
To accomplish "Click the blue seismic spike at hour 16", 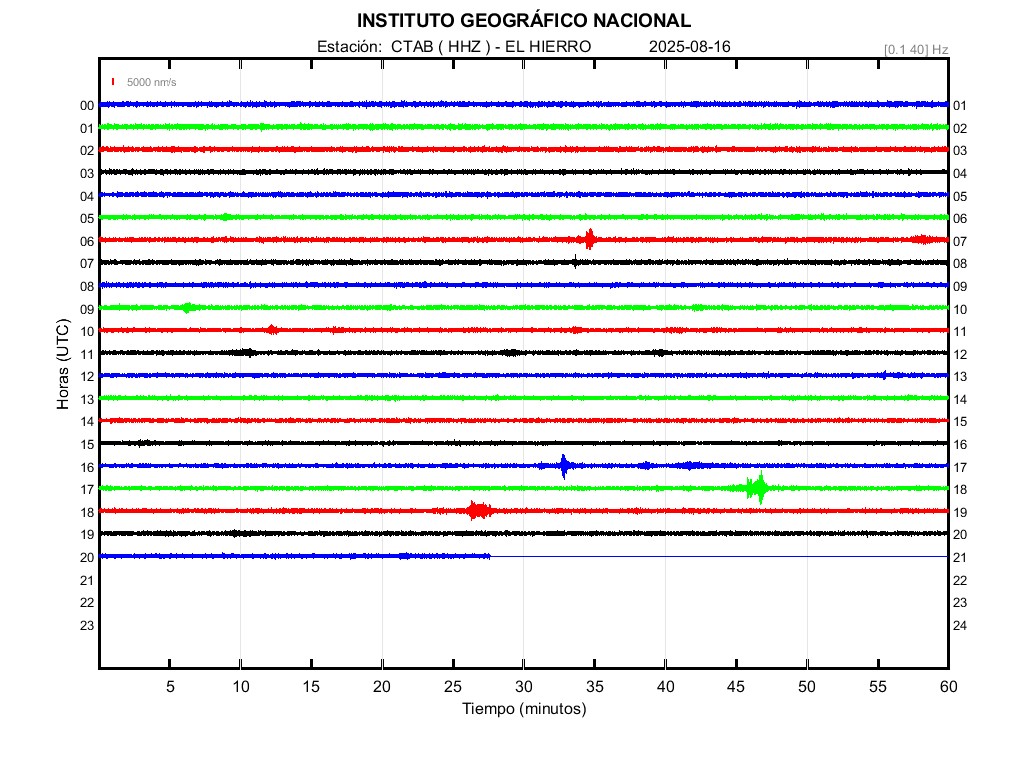I will coord(564,466).
